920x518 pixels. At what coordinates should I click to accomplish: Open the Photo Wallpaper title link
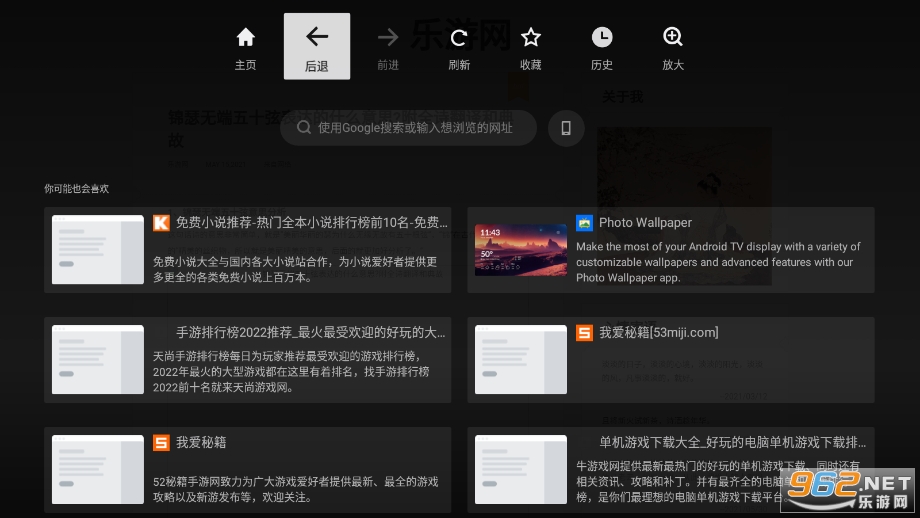645,222
